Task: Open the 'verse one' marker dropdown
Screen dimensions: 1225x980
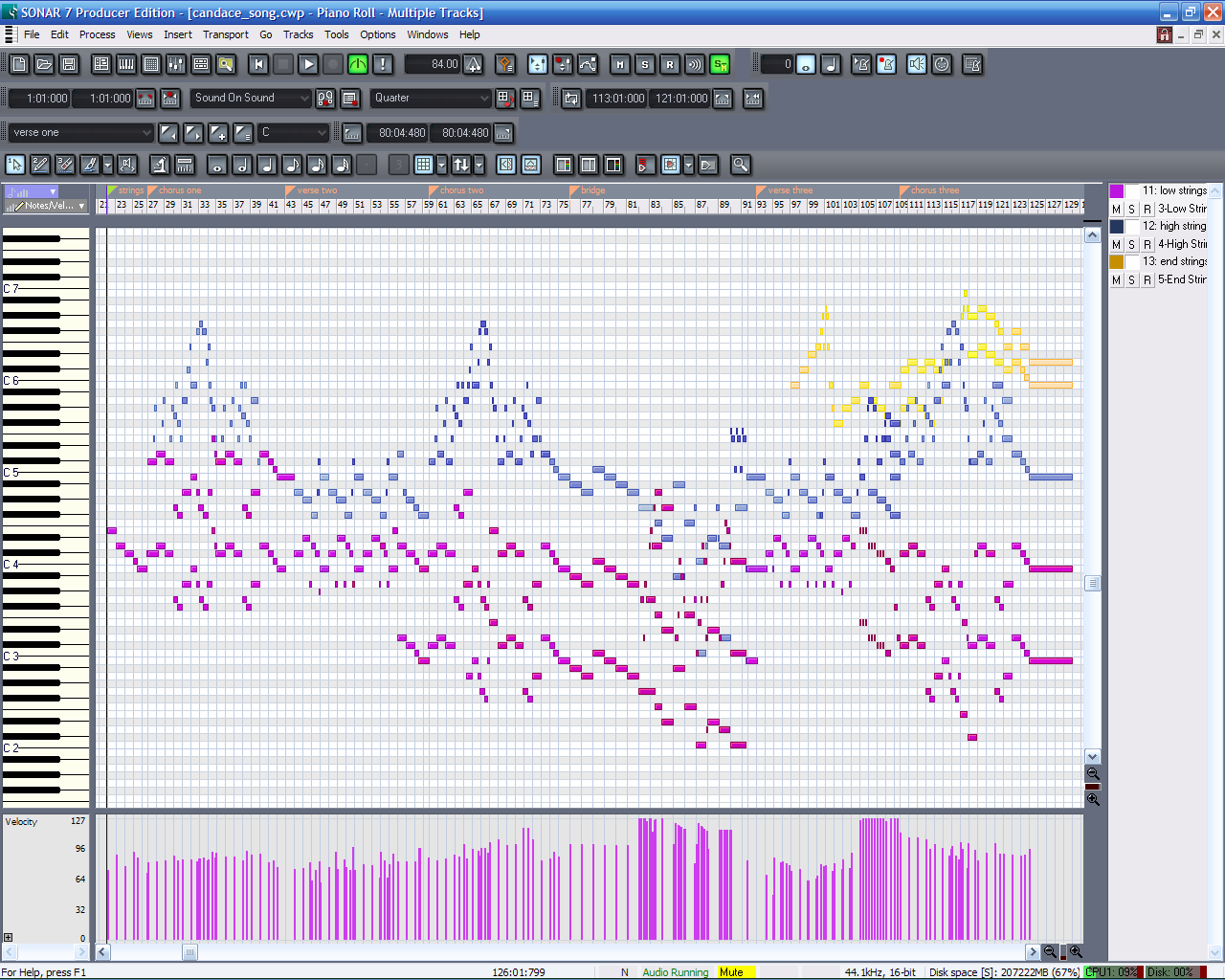Action: coord(81,133)
